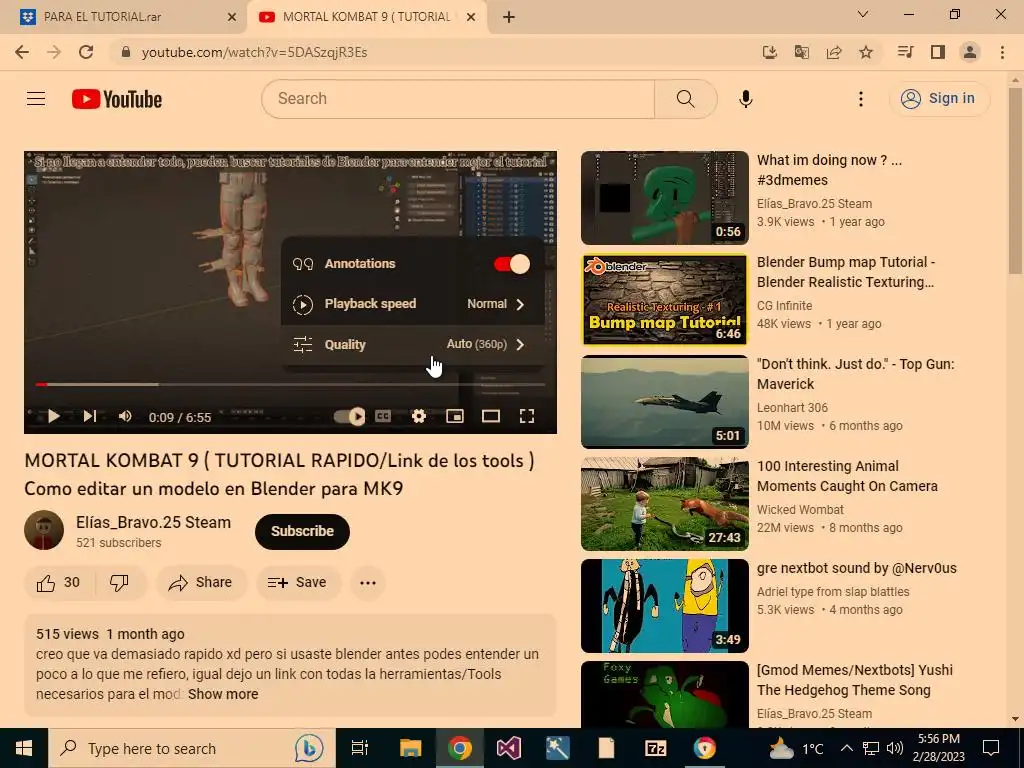Image resolution: width=1024 pixels, height=768 pixels.
Task: Open File Explorer from taskbar
Action: coord(411,748)
